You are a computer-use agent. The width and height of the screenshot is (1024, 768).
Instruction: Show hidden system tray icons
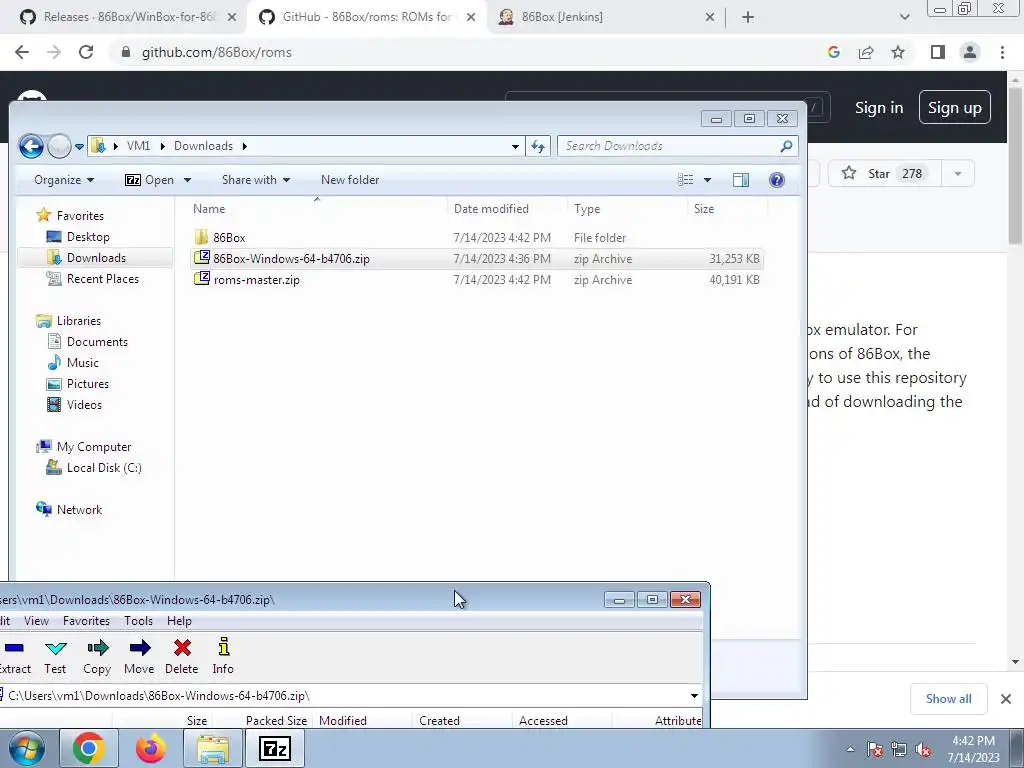click(x=850, y=750)
